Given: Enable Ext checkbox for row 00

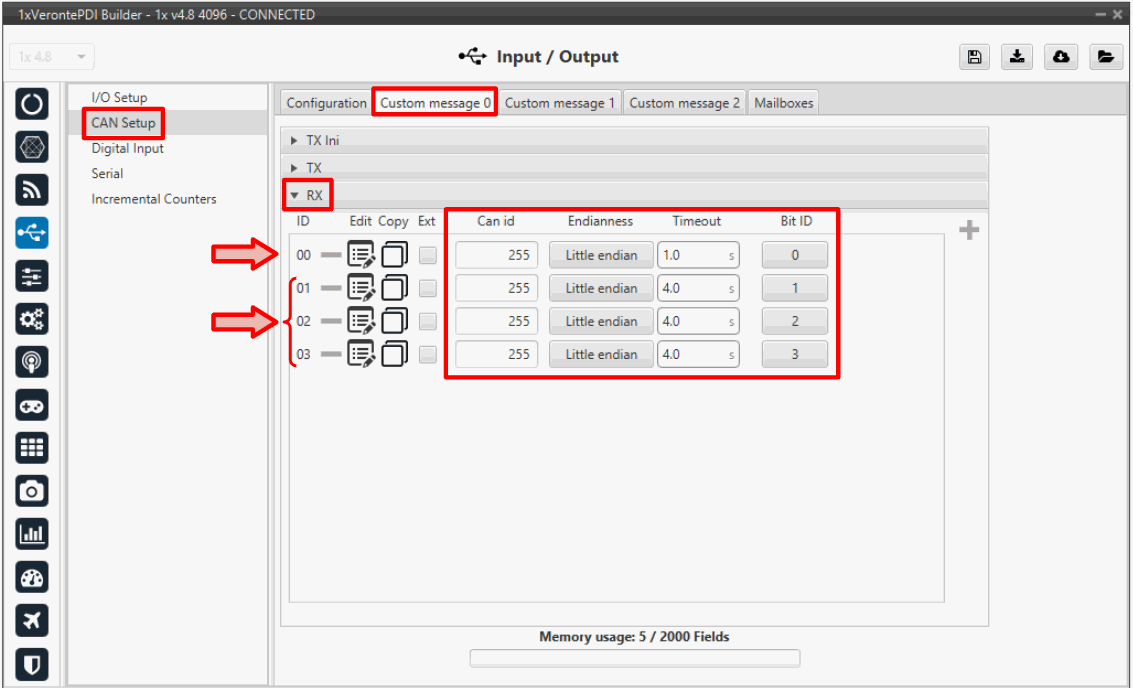Looking at the screenshot, I should pyautogui.click(x=428, y=255).
